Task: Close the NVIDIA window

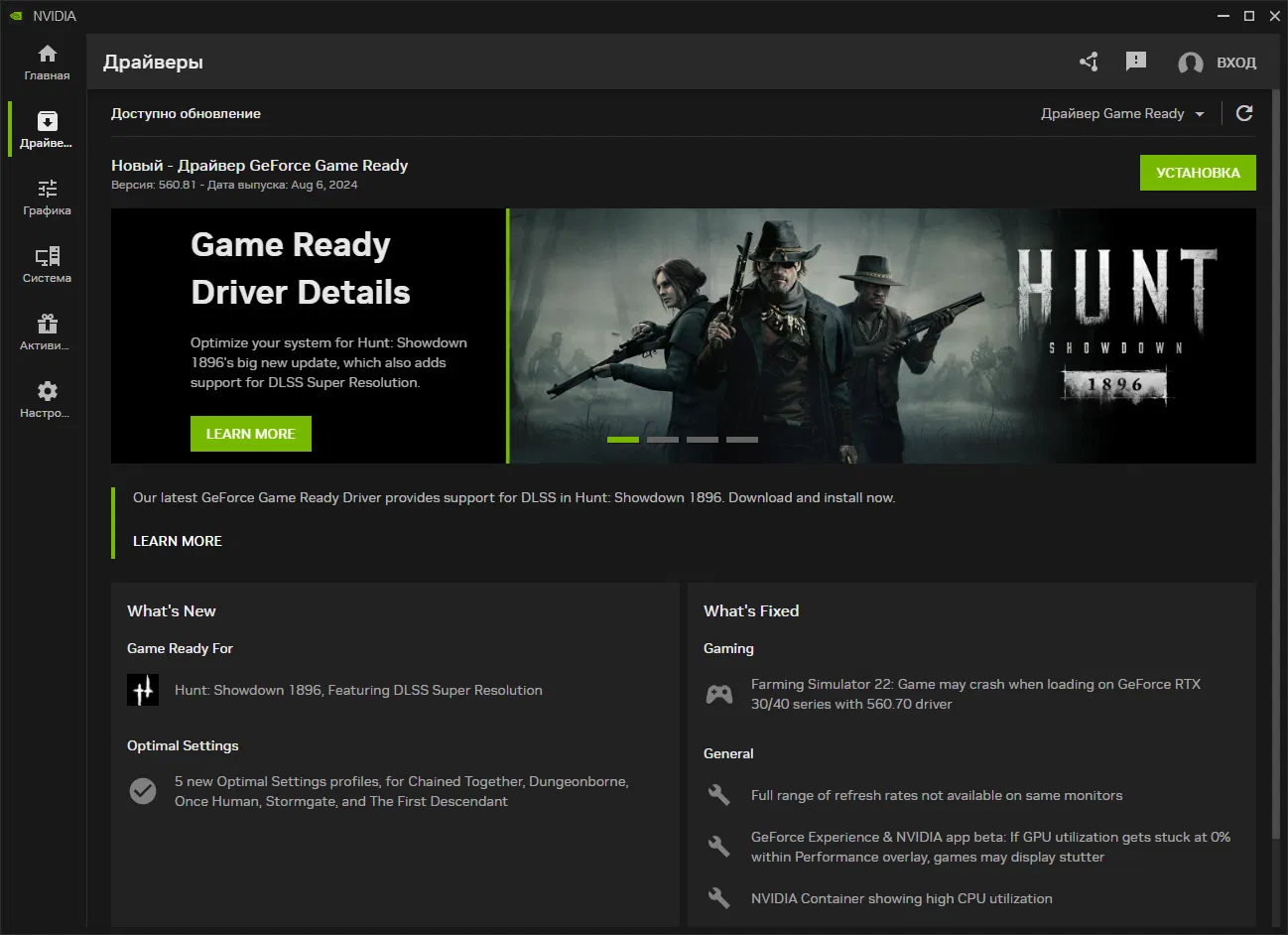Action: click(x=1275, y=16)
